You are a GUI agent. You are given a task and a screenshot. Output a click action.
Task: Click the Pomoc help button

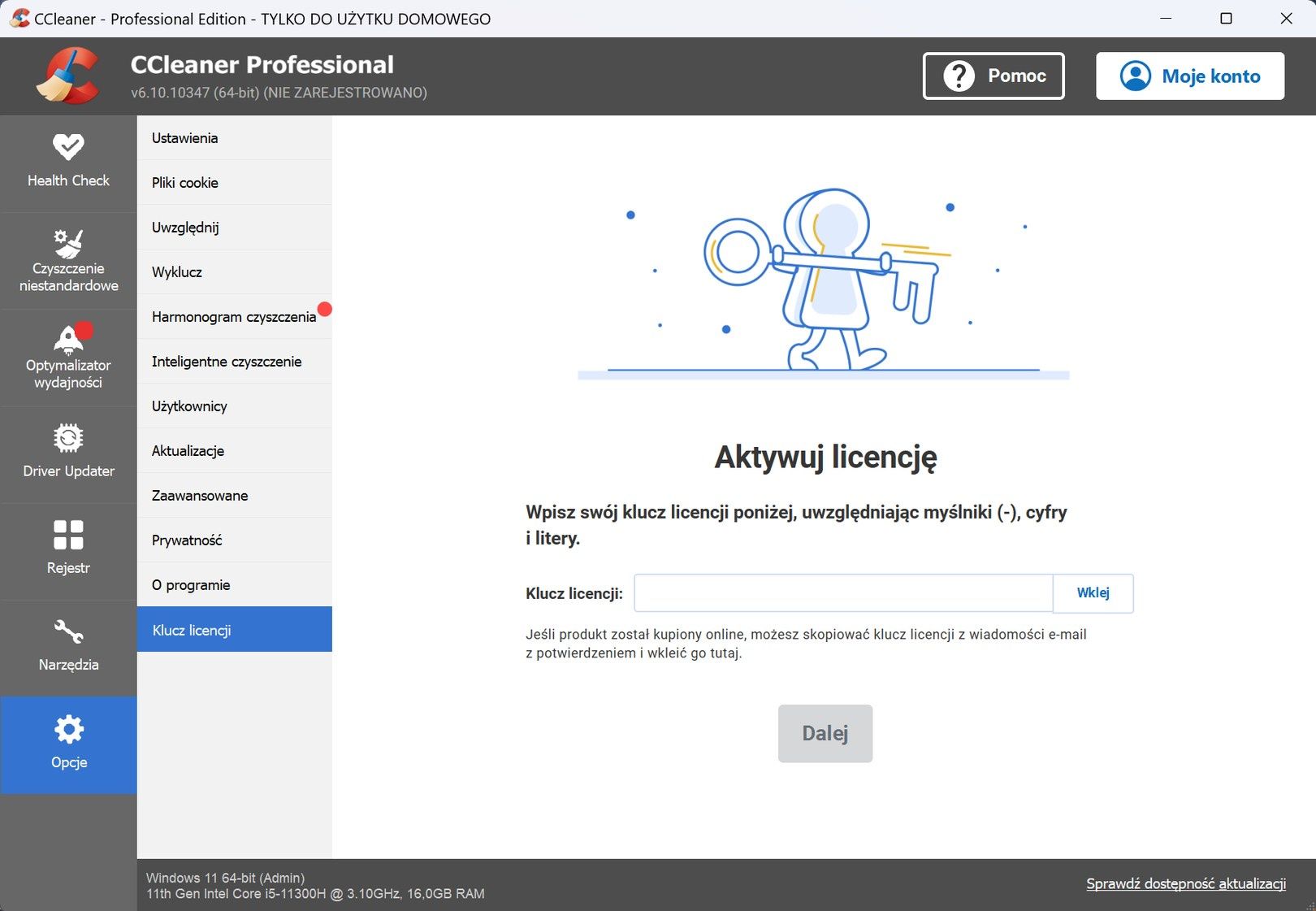tap(993, 76)
